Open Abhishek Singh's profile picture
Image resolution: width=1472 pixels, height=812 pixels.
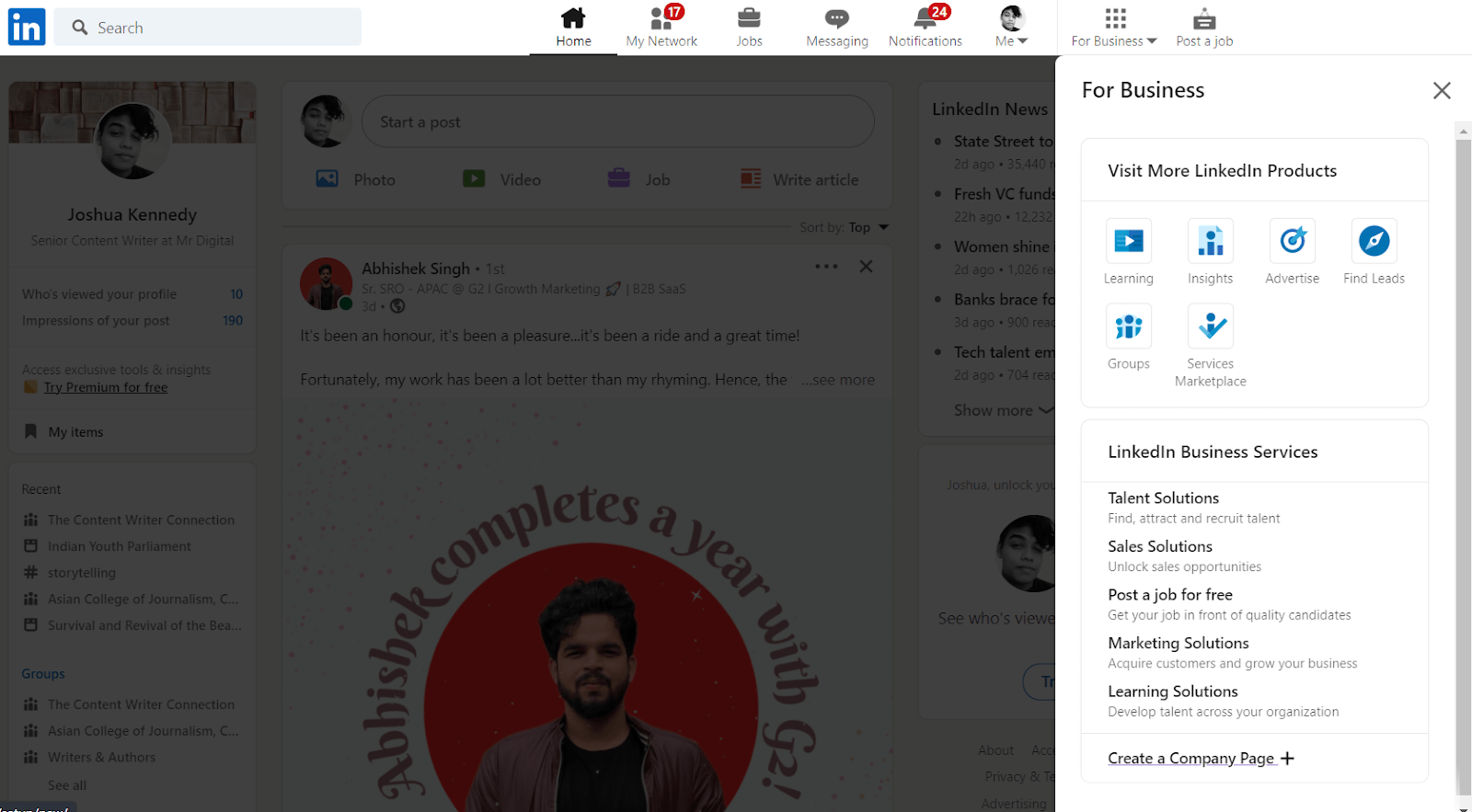(x=327, y=283)
